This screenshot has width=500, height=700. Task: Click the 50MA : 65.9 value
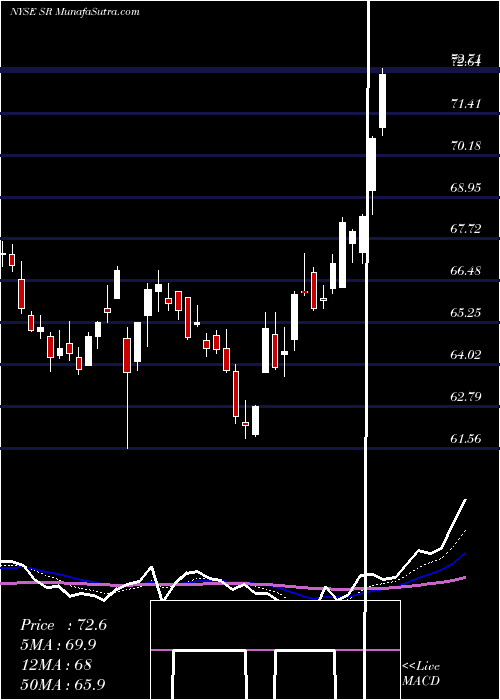63,684
